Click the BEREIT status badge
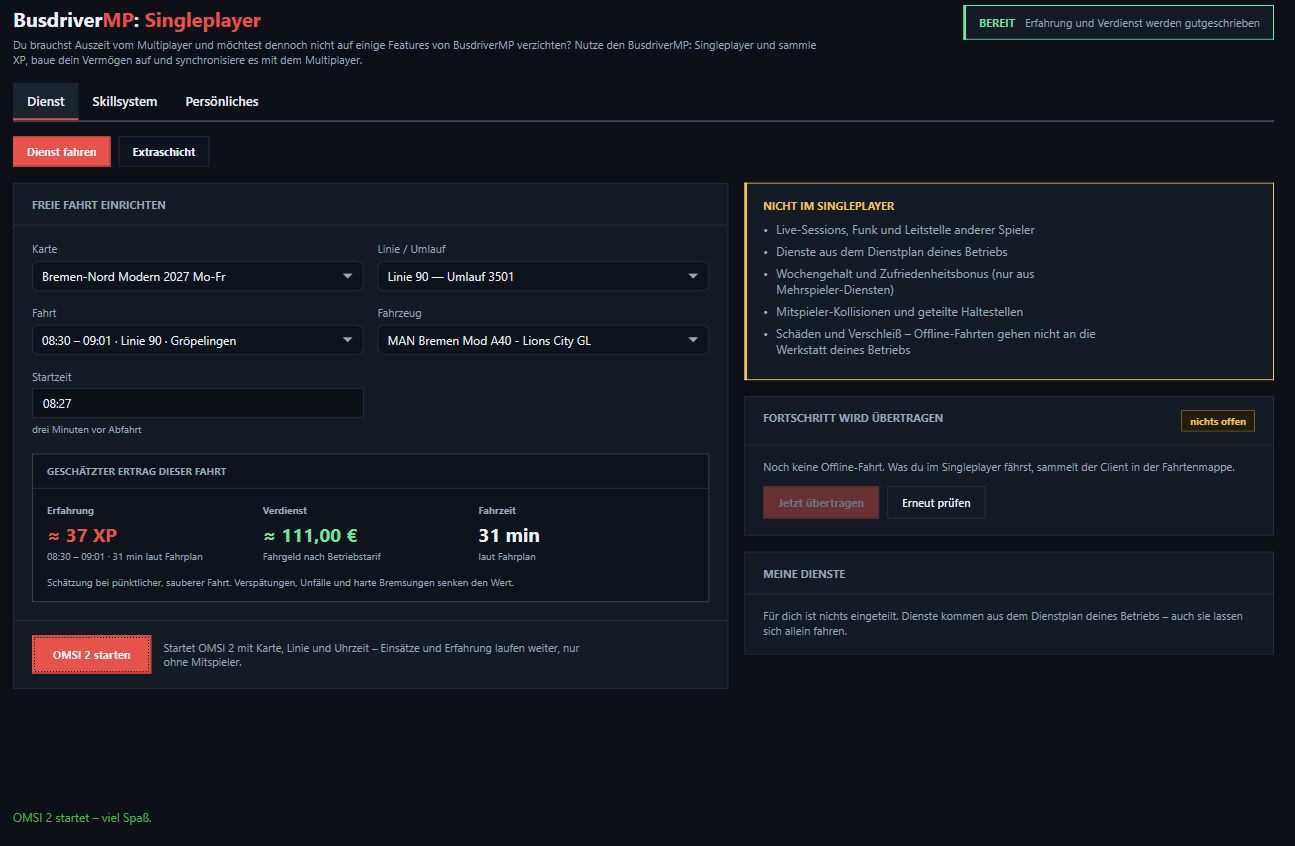Image resolution: width=1295 pixels, height=846 pixels. tap(1118, 23)
